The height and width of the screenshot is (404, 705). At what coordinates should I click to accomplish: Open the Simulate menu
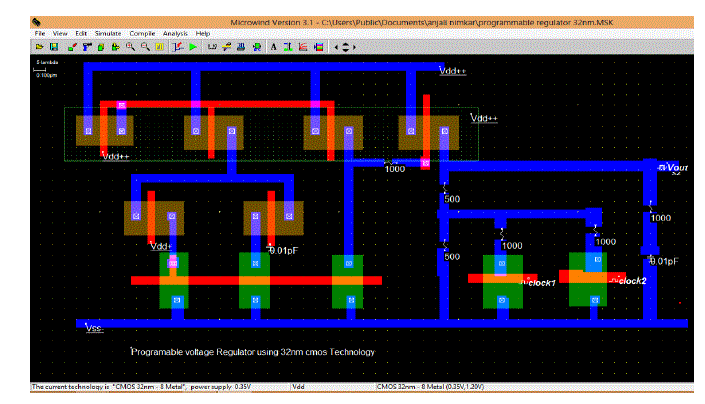tap(108, 34)
